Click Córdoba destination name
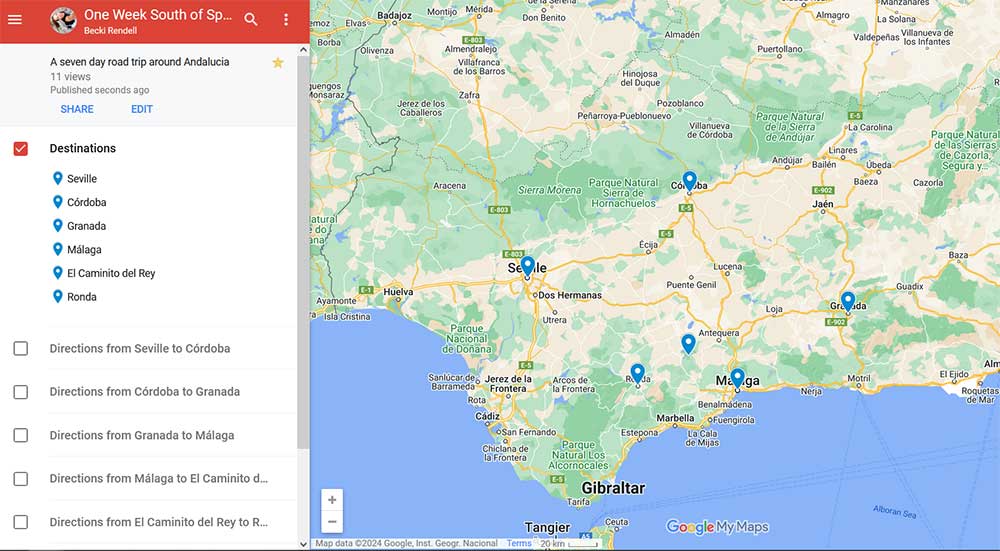The height and width of the screenshot is (551, 1000). (x=87, y=202)
